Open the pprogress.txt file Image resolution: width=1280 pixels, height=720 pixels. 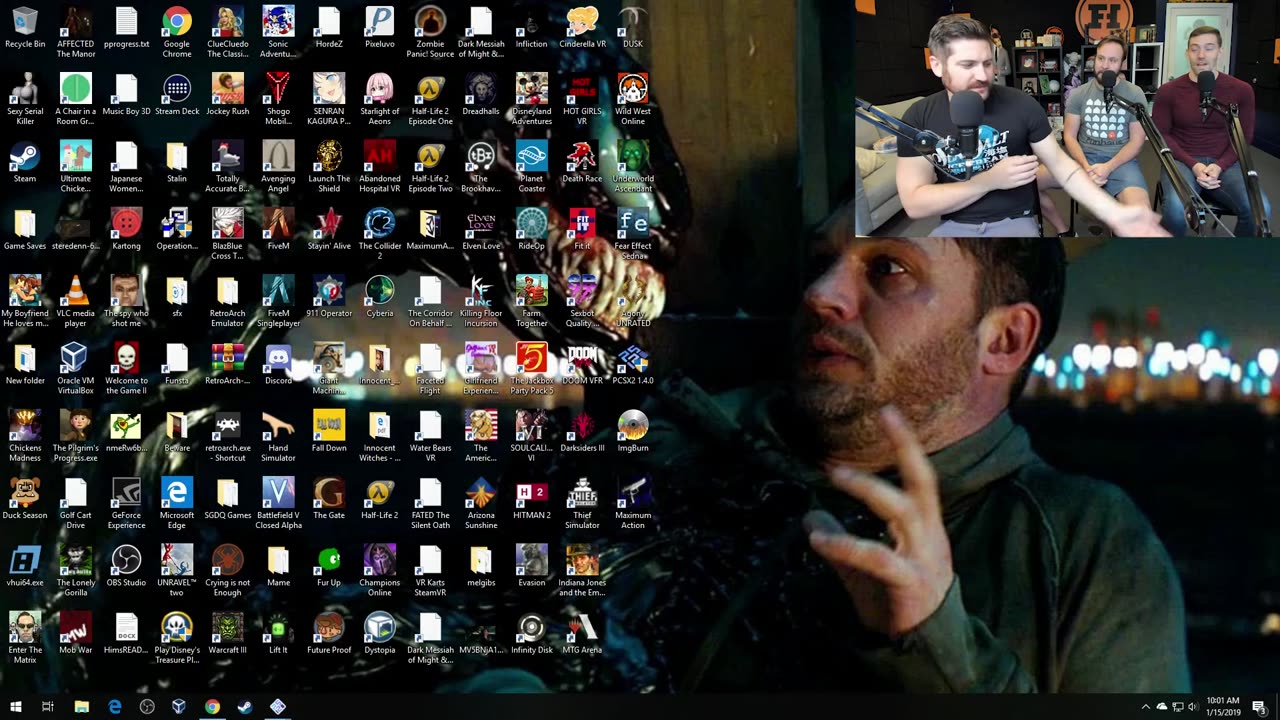point(126,28)
